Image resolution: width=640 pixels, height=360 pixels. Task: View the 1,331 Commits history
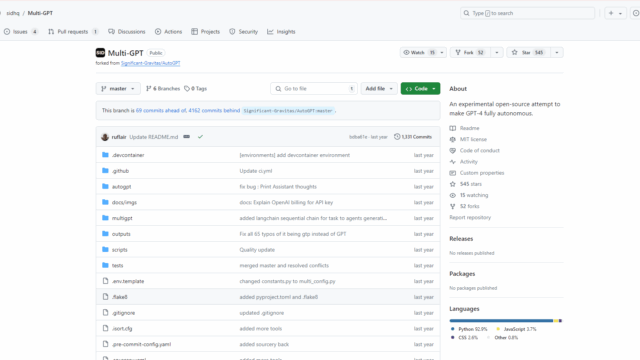(413, 137)
